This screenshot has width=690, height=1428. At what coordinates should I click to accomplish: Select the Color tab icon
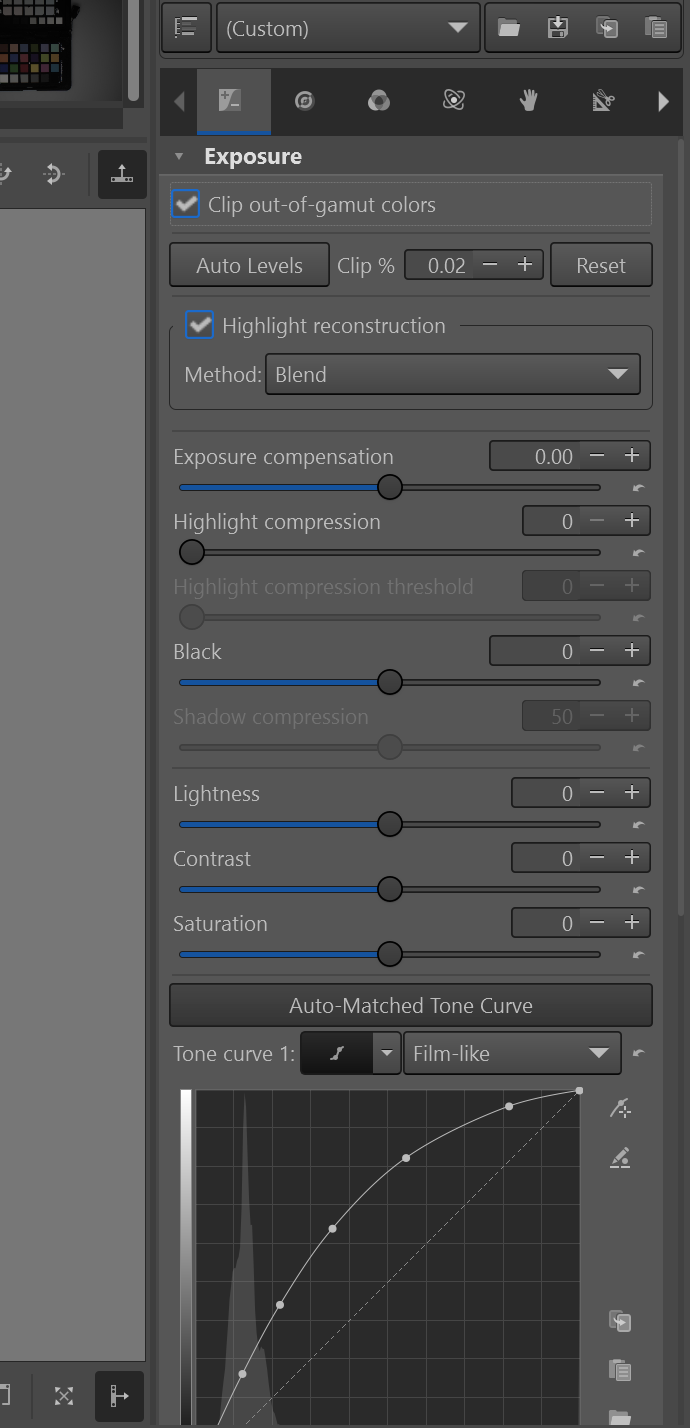coord(379,100)
